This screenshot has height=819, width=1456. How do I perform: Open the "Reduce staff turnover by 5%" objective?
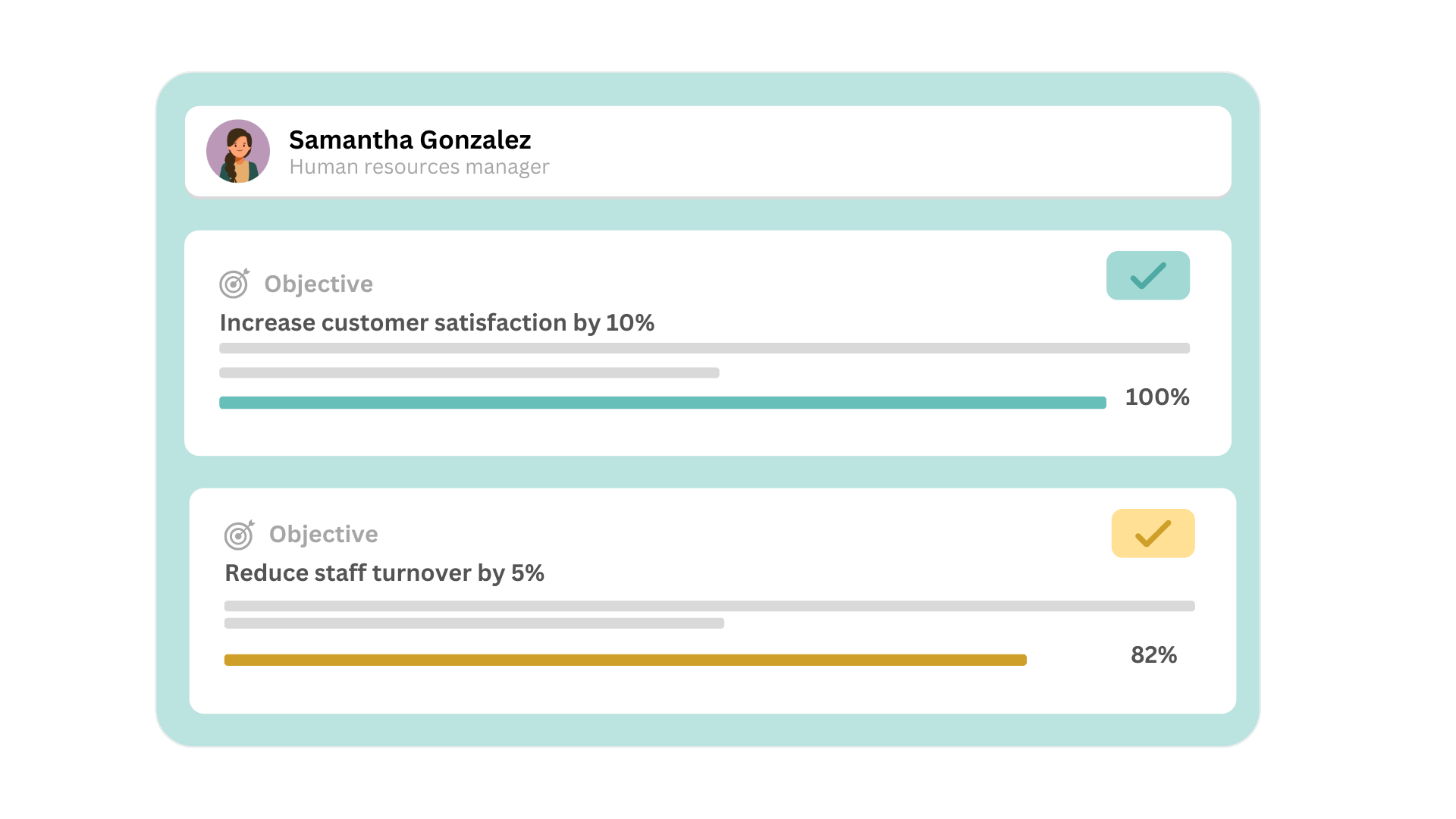coord(384,573)
